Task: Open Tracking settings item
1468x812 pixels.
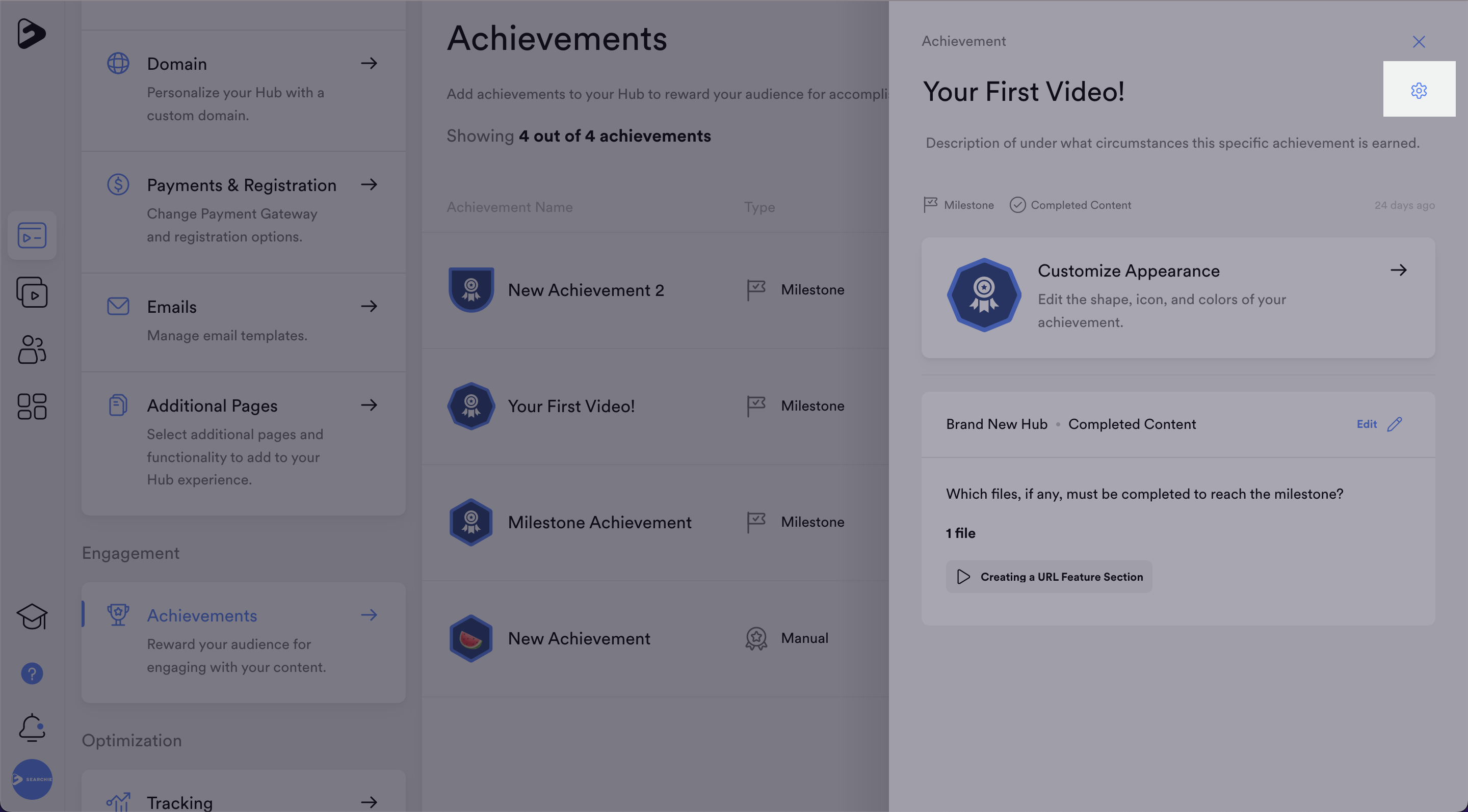Action: pyautogui.click(x=179, y=802)
